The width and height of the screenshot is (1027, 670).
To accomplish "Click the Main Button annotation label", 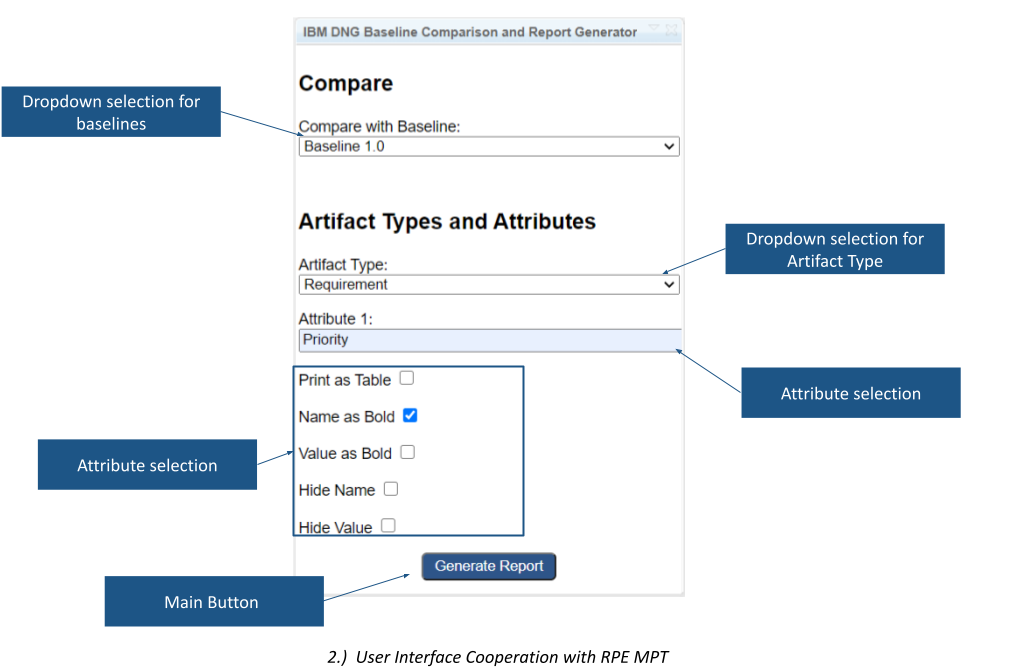I will (213, 601).
